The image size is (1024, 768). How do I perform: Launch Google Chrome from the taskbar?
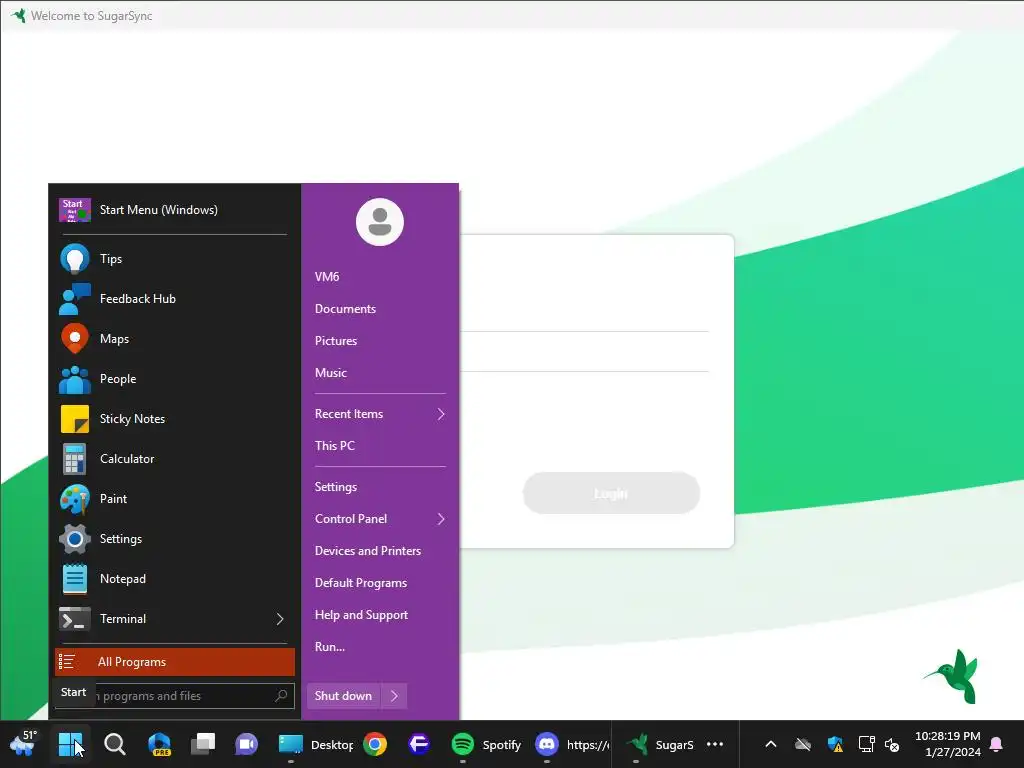[x=375, y=744]
